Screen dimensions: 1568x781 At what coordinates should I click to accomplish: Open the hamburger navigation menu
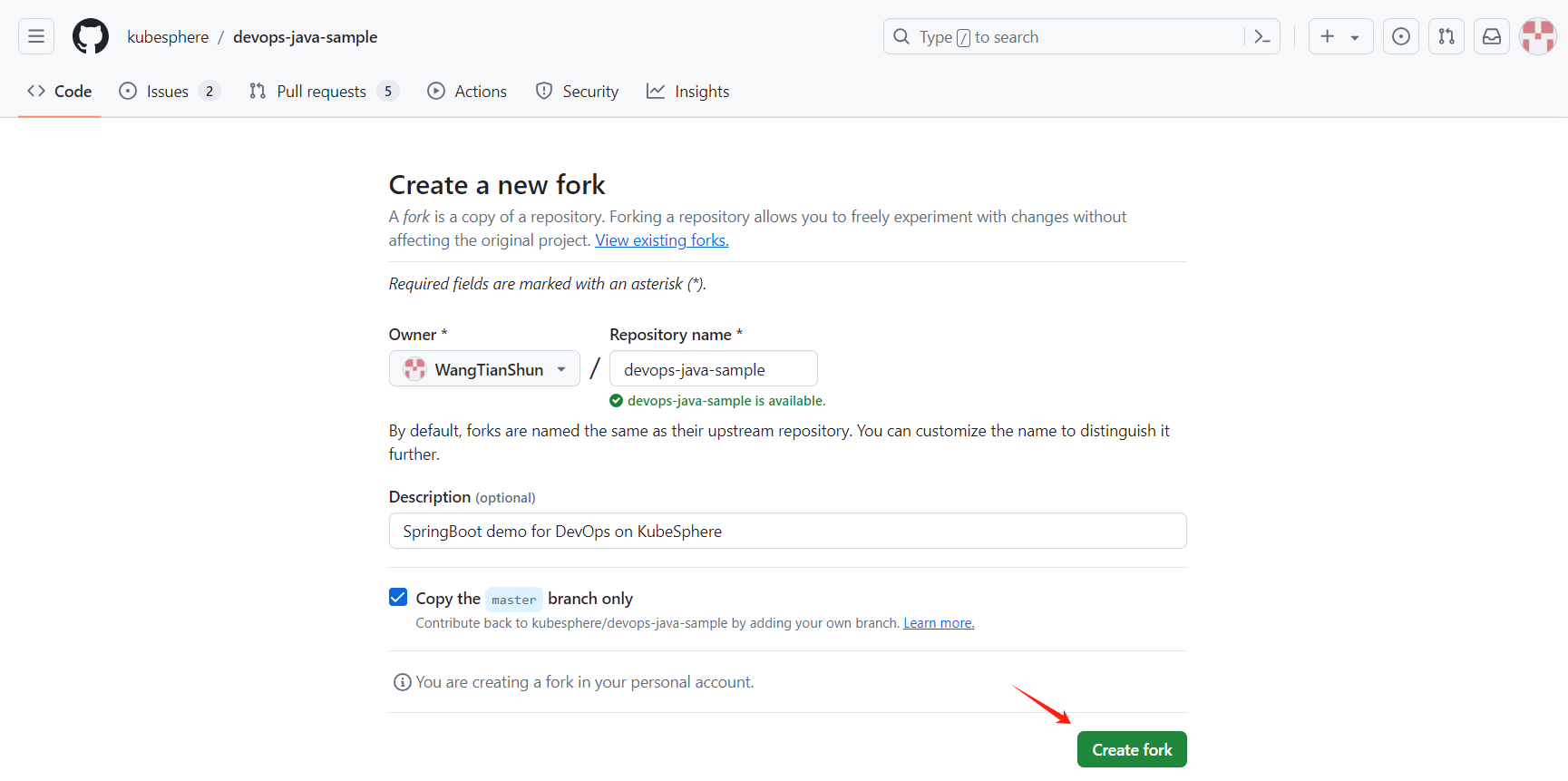click(x=36, y=36)
